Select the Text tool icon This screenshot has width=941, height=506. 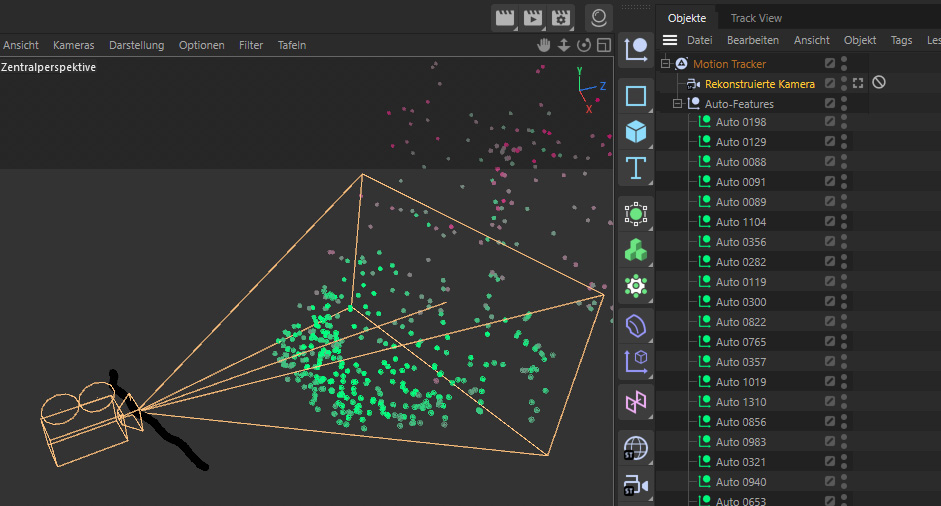636,168
